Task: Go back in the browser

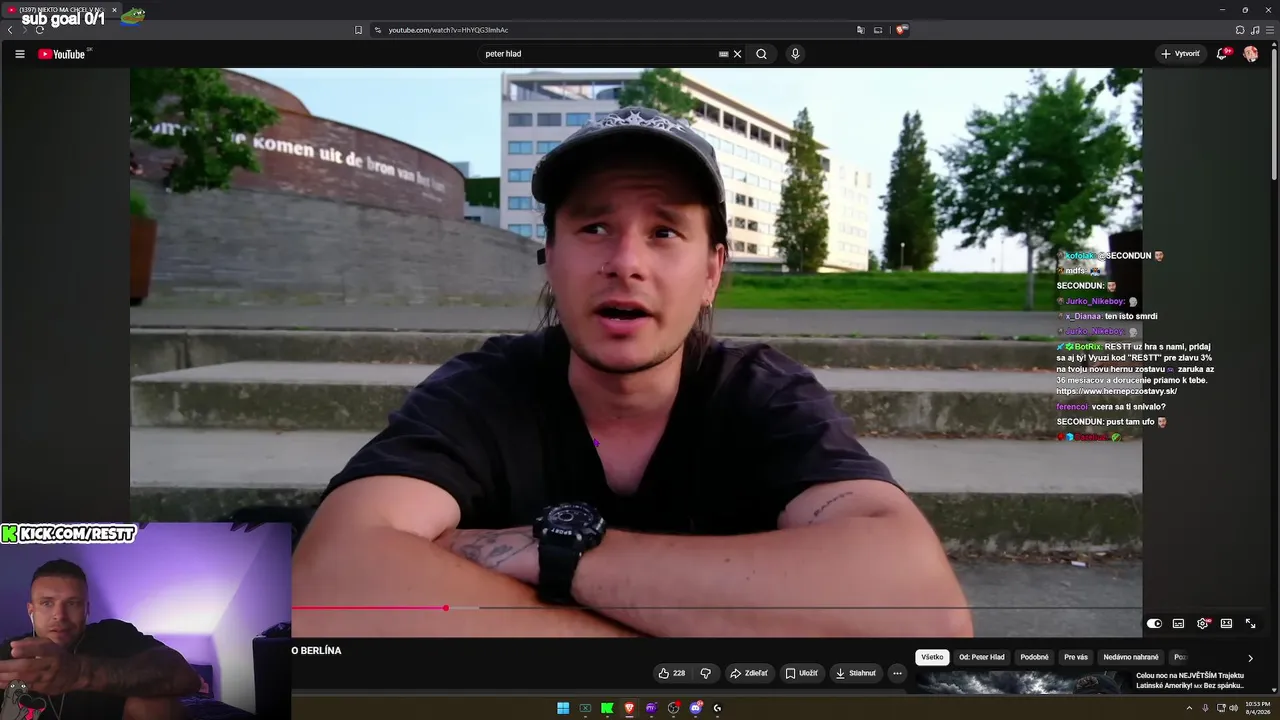Action: coord(10,30)
